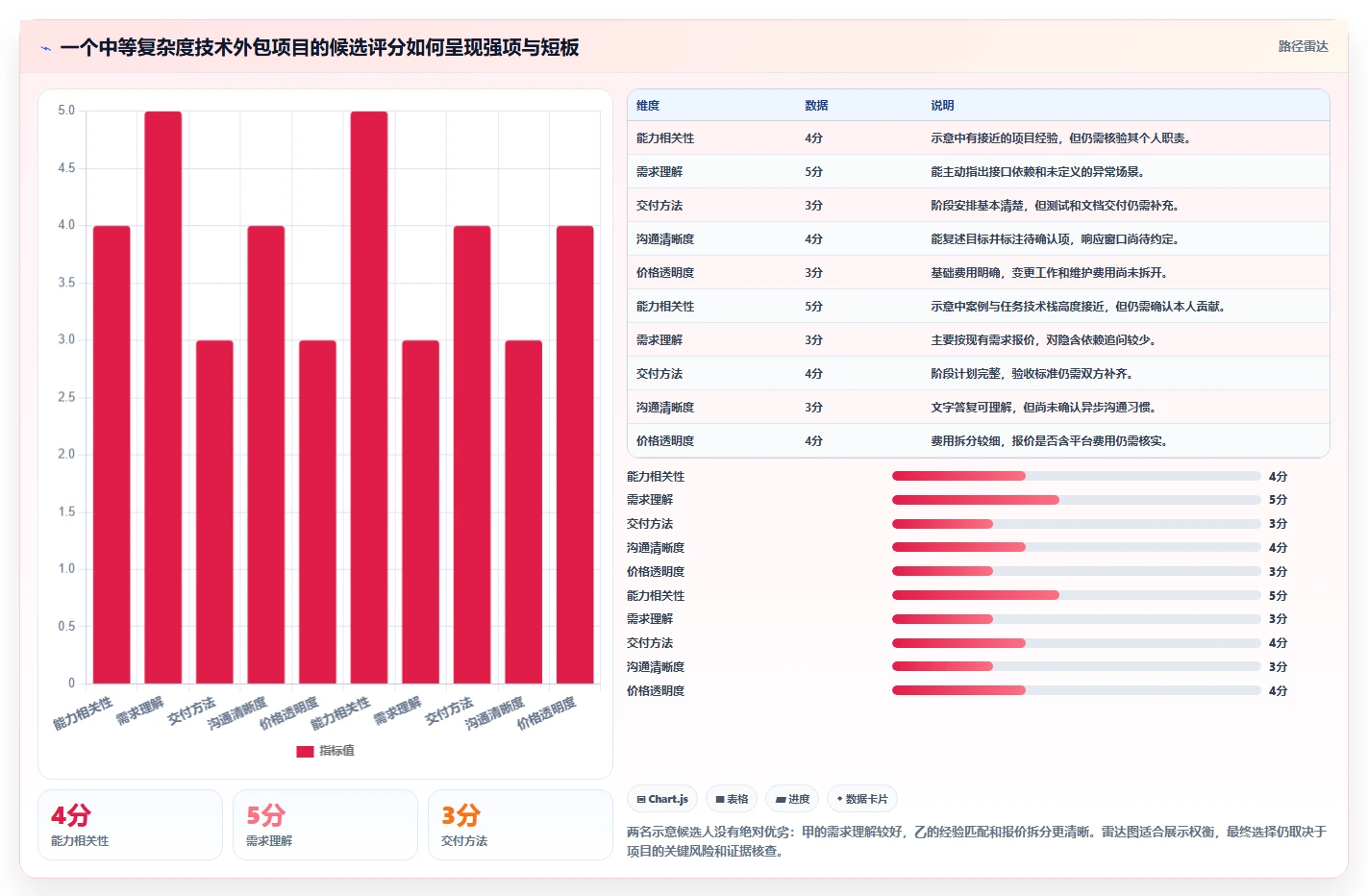This screenshot has height=896, width=1368.
Task: Click the 需求理解 5分 progress bar
Action: coord(1076,500)
